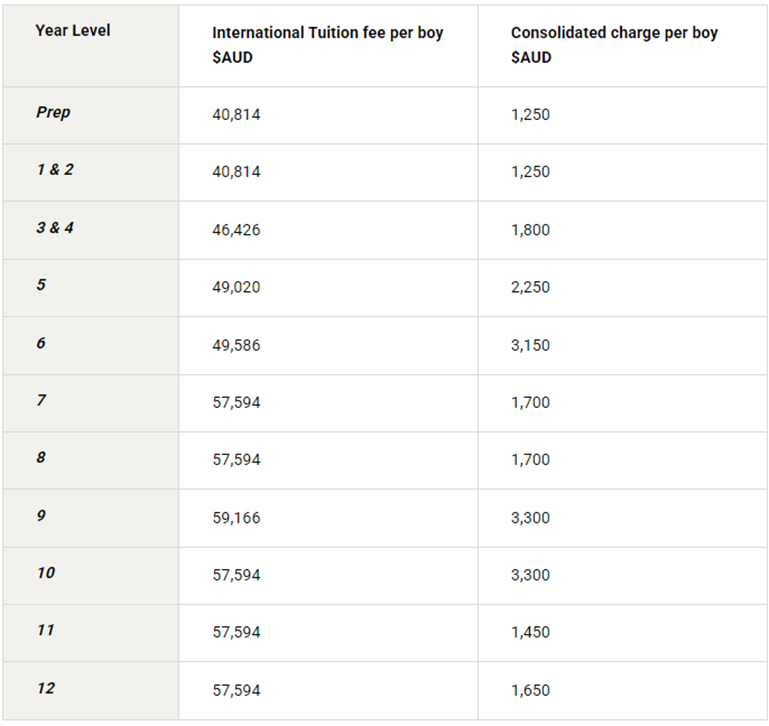The image size is (769, 726).
Task: Click the 1,800 consolidated charge cell
Action: click(530, 230)
